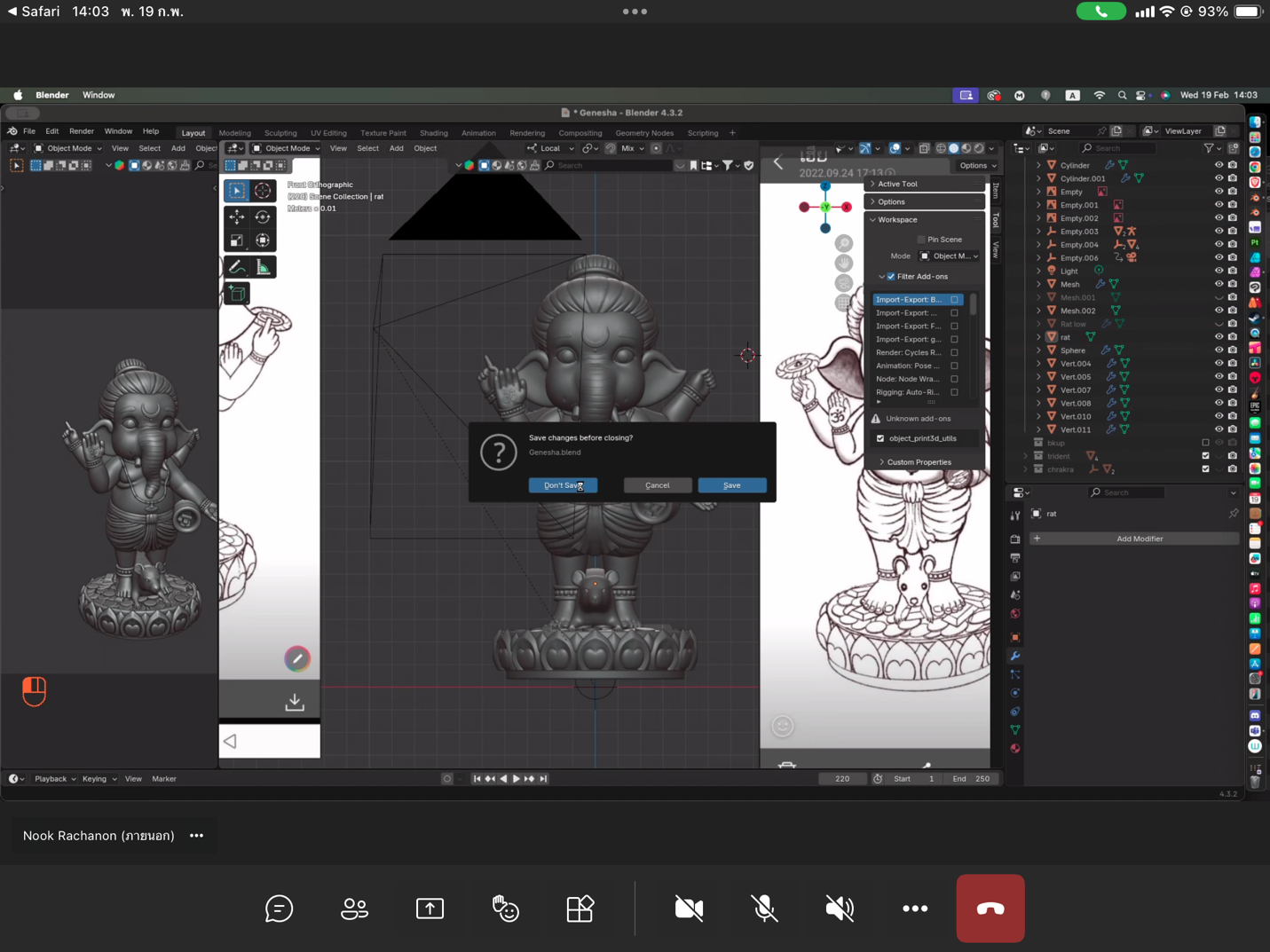The height and width of the screenshot is (952, 1270).
Task: Click the share screen icon
Action: pyautogui.click(x=430, y=909)
